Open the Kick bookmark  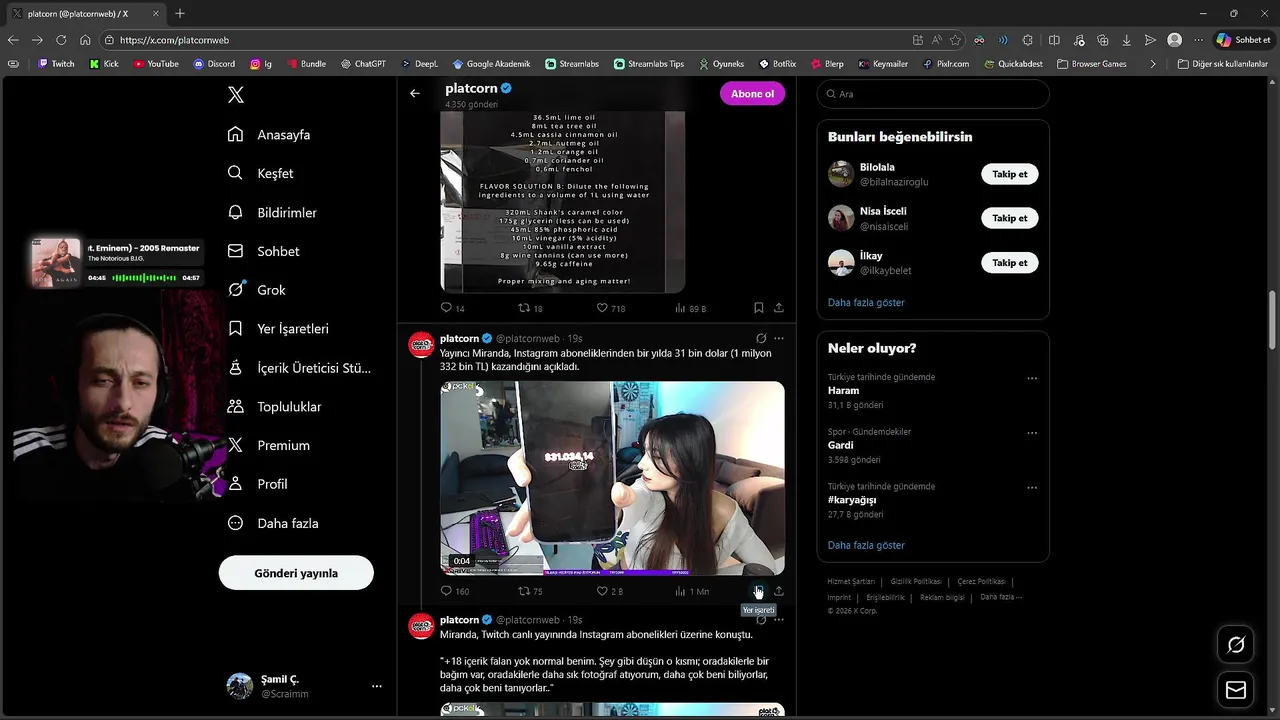(104, 64)
